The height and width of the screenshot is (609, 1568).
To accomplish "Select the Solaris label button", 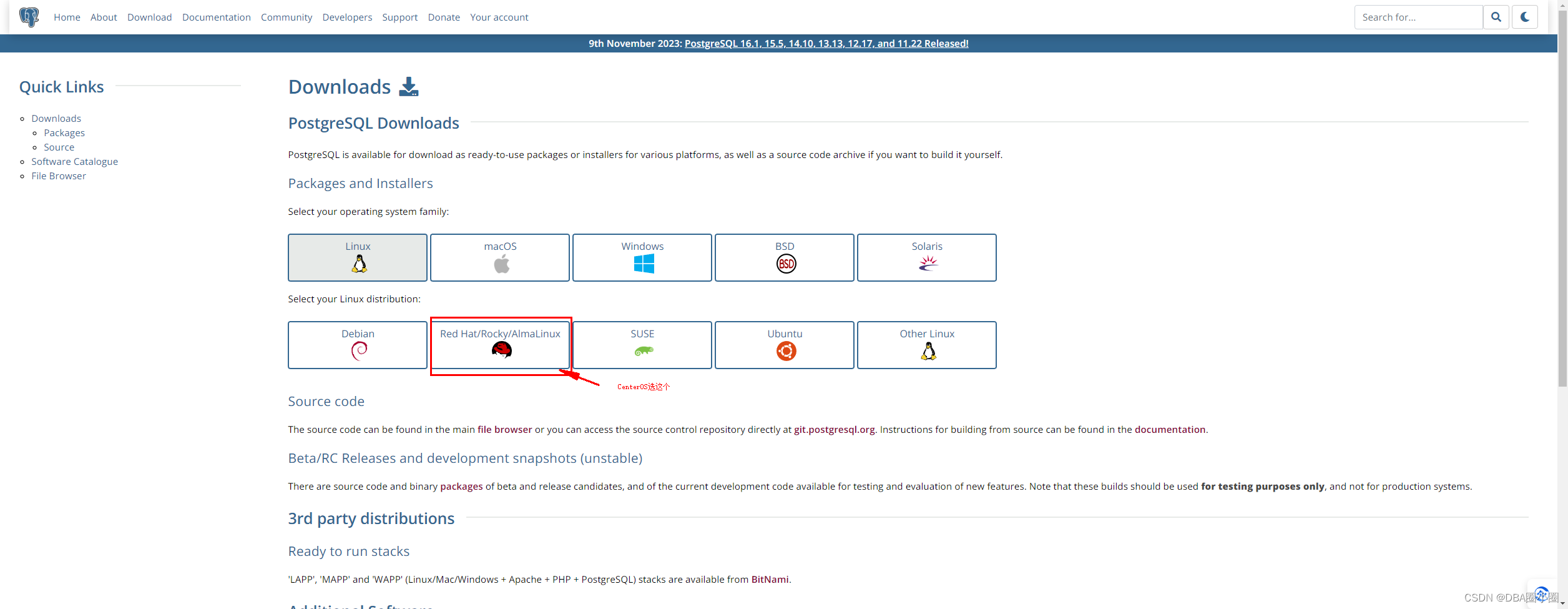I will point(927,246).
